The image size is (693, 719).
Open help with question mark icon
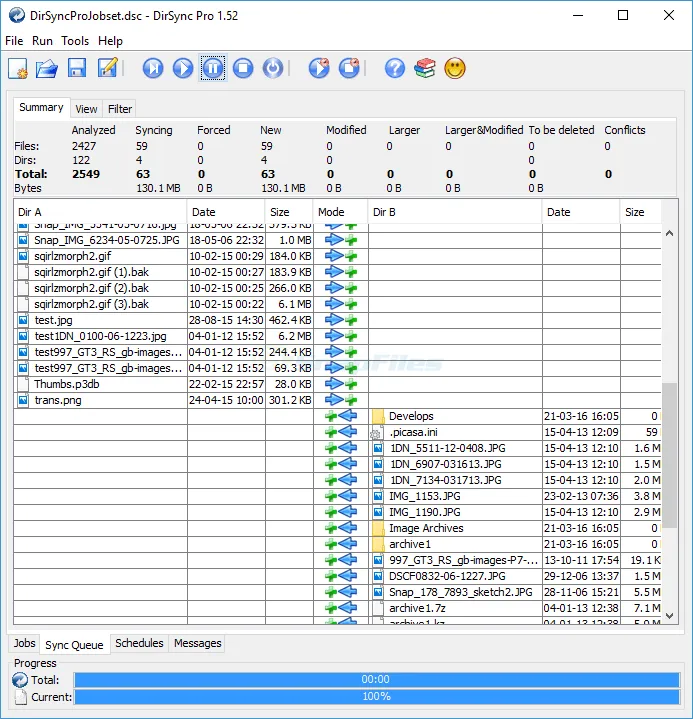(x=395, y=68)
